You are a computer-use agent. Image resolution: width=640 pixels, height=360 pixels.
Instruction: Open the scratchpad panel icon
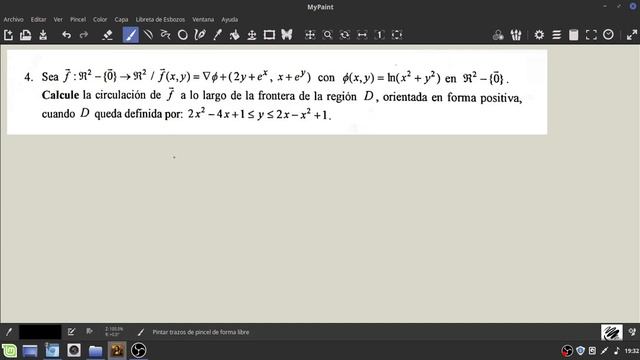[x=573, y=35]
